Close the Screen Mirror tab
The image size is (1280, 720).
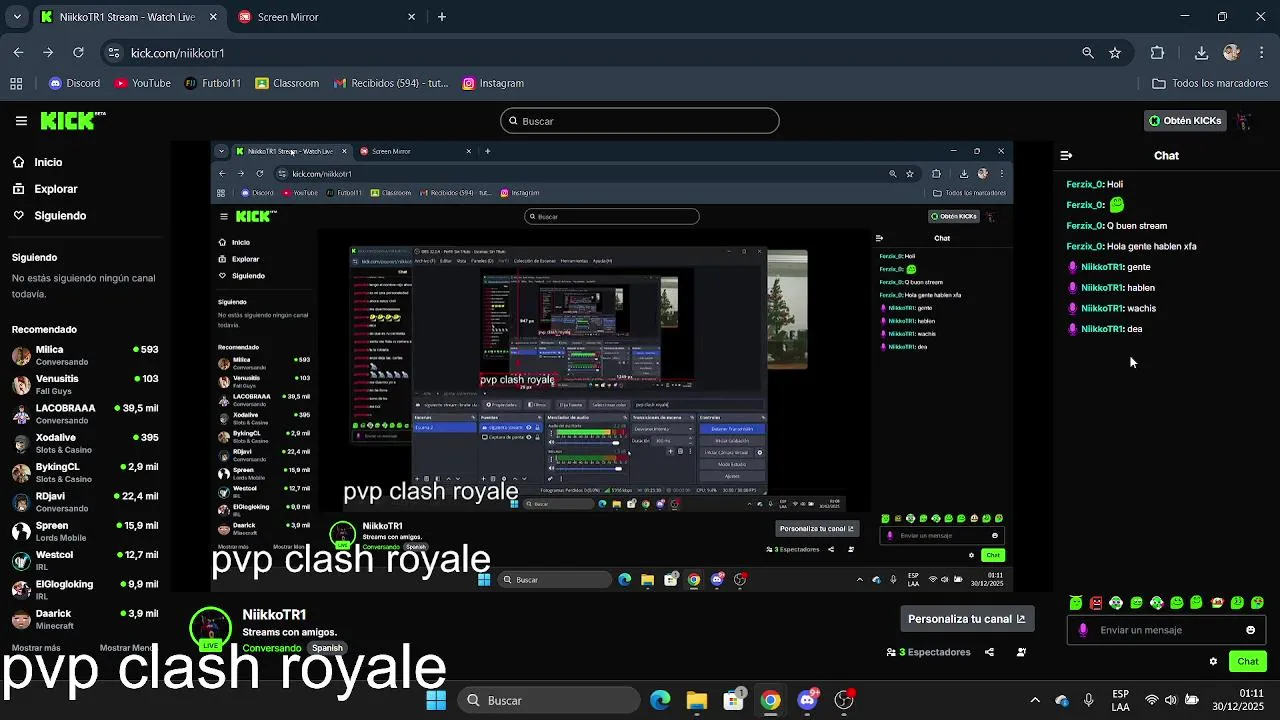click(x=411, y=17)
